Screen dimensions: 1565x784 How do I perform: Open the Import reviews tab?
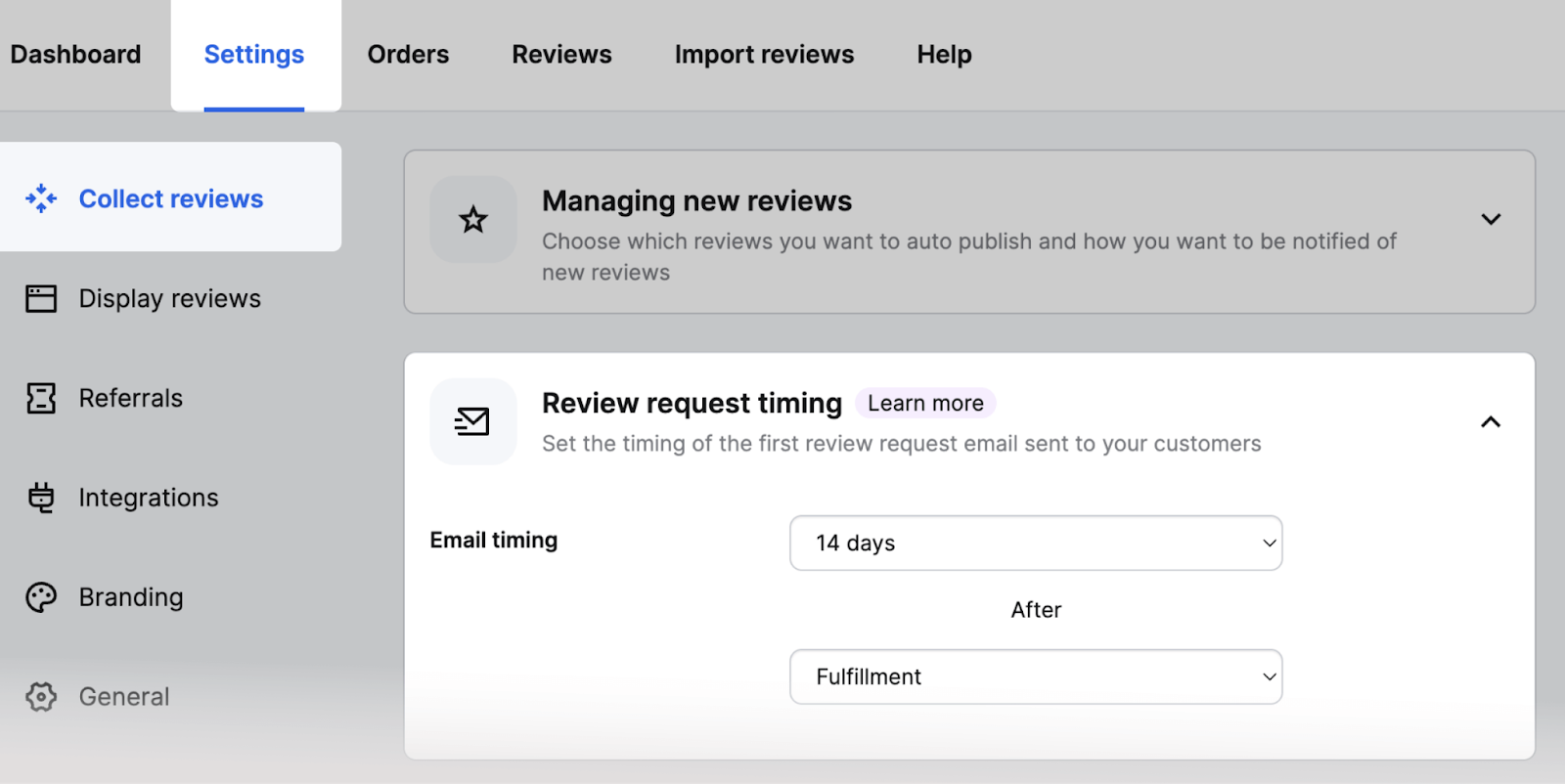point(764,55)
